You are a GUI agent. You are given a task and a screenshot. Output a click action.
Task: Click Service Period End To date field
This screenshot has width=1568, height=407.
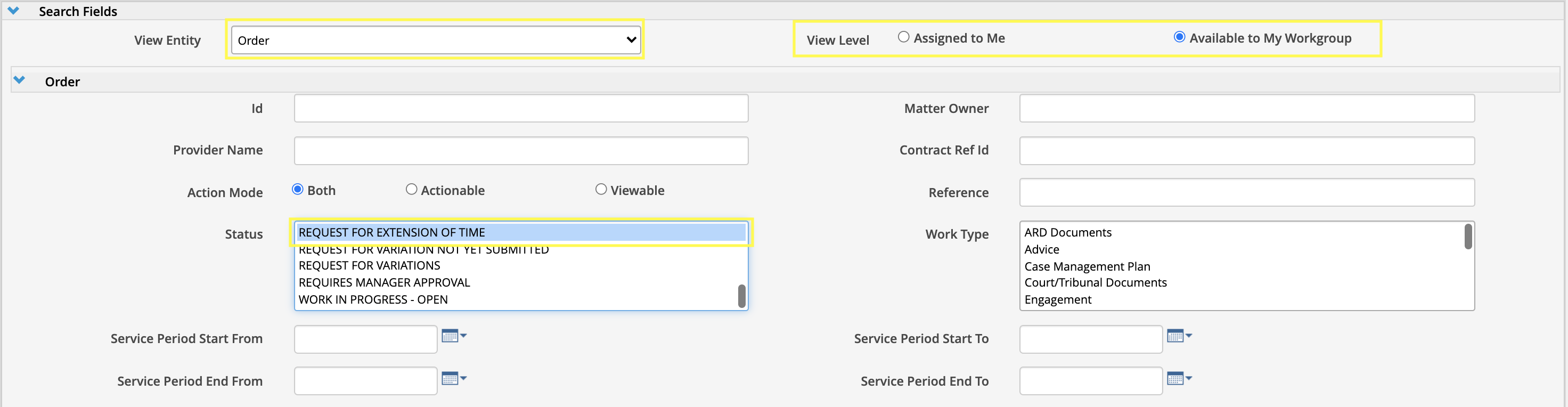[1091, 381]
